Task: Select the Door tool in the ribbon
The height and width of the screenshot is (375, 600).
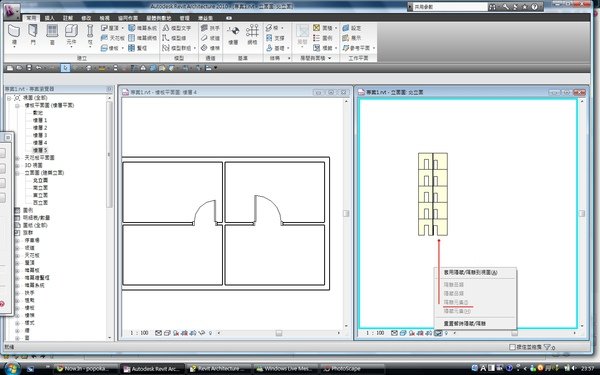Action: 33,34
